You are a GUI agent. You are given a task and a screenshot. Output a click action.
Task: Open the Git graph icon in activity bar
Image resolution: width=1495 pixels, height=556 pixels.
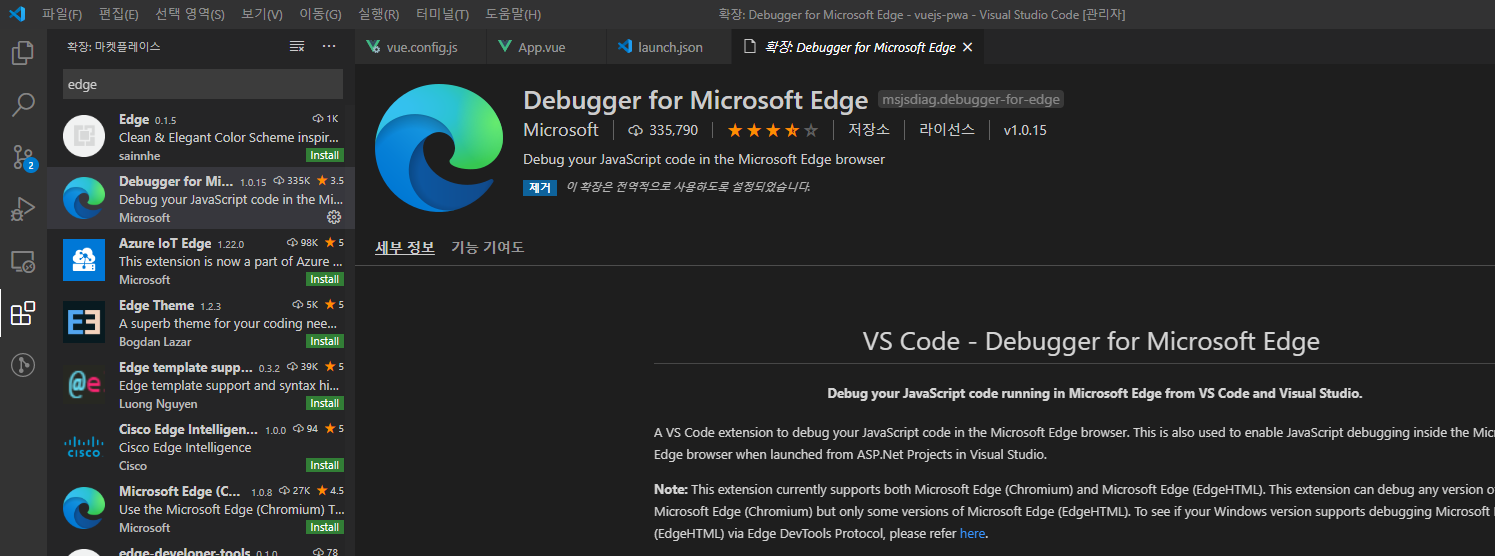[22, 366]
